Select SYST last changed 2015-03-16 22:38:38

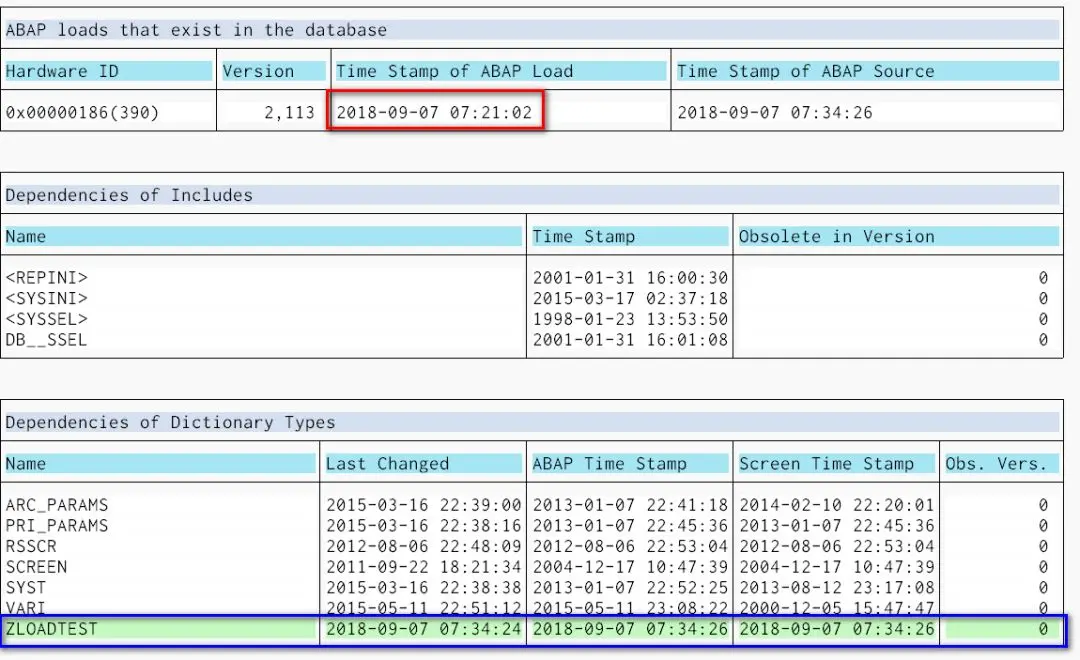[x=424, y=588]
